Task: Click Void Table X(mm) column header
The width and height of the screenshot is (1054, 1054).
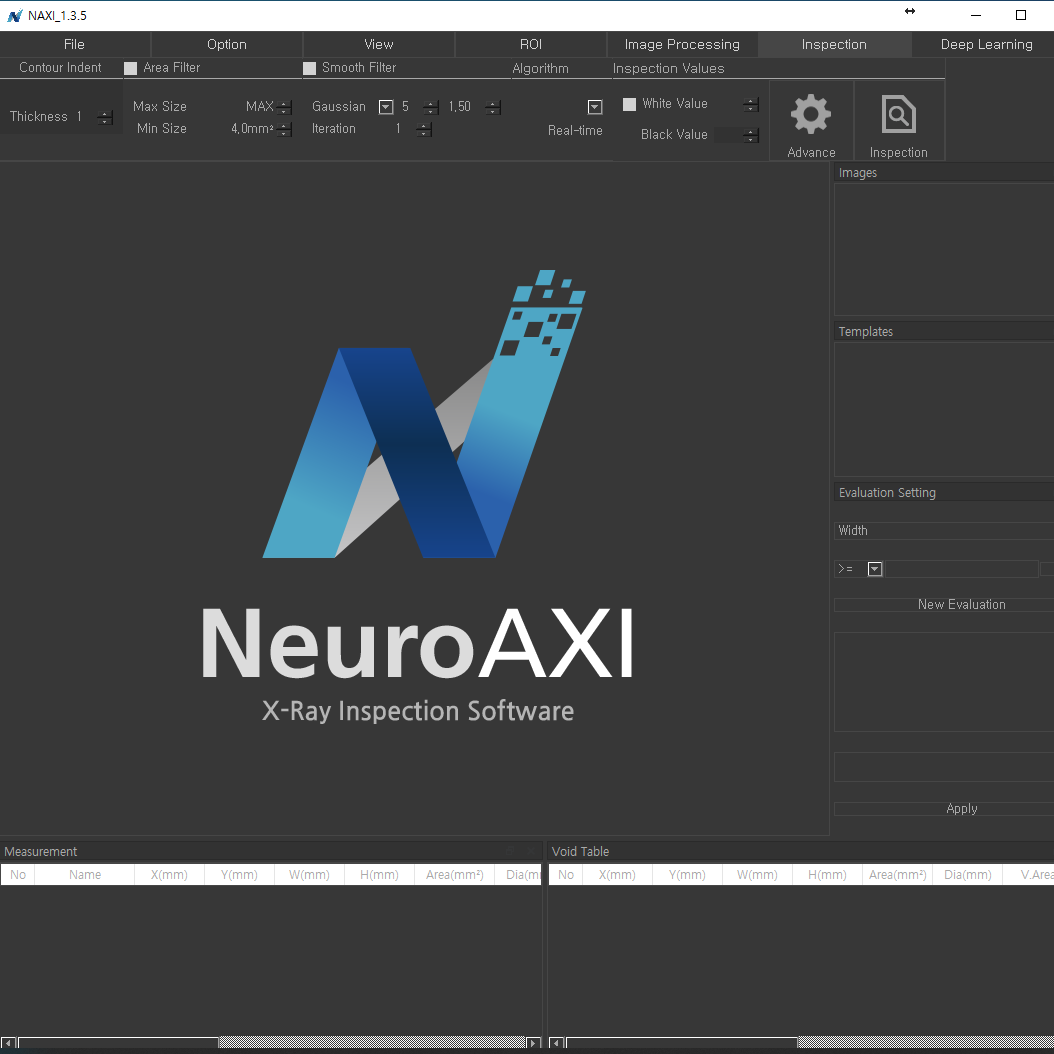Action: 617,875
